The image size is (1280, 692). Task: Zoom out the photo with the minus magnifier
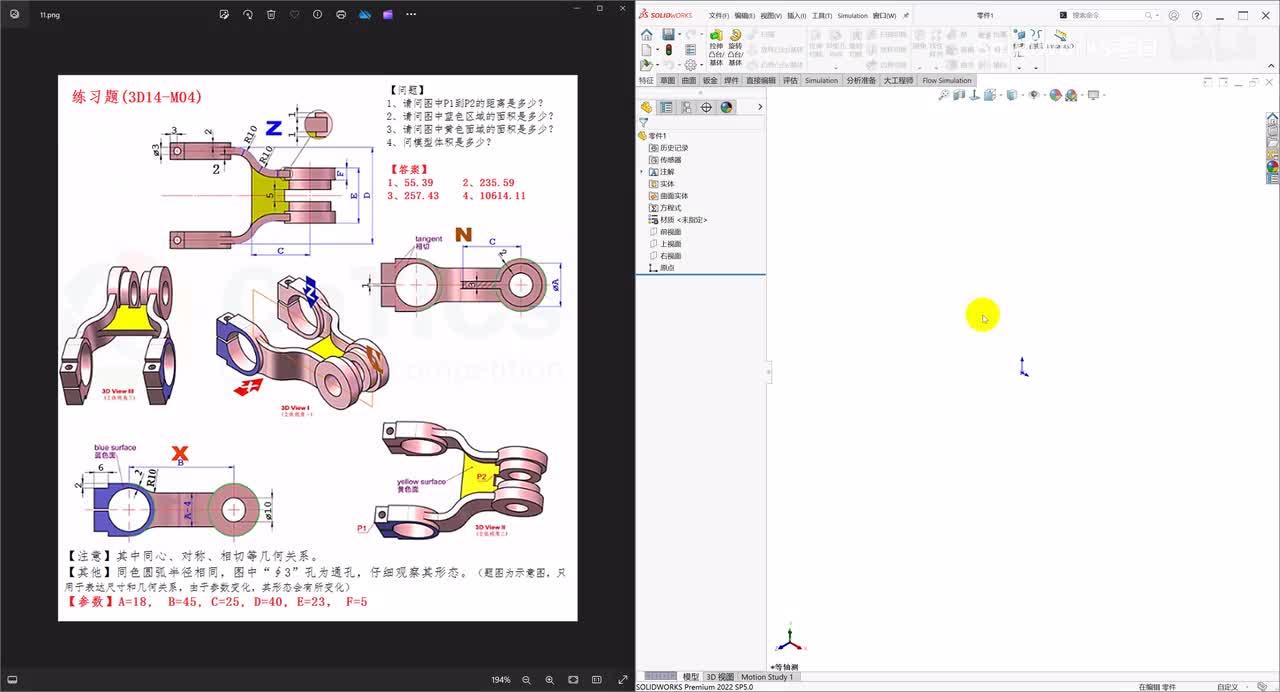[x=526, y=680]
